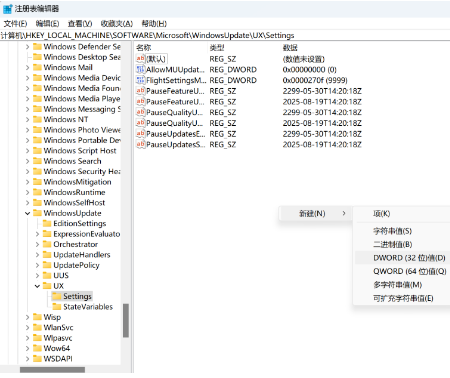Collapse the UX tree node
450x378 pixels.
point(37,286)
